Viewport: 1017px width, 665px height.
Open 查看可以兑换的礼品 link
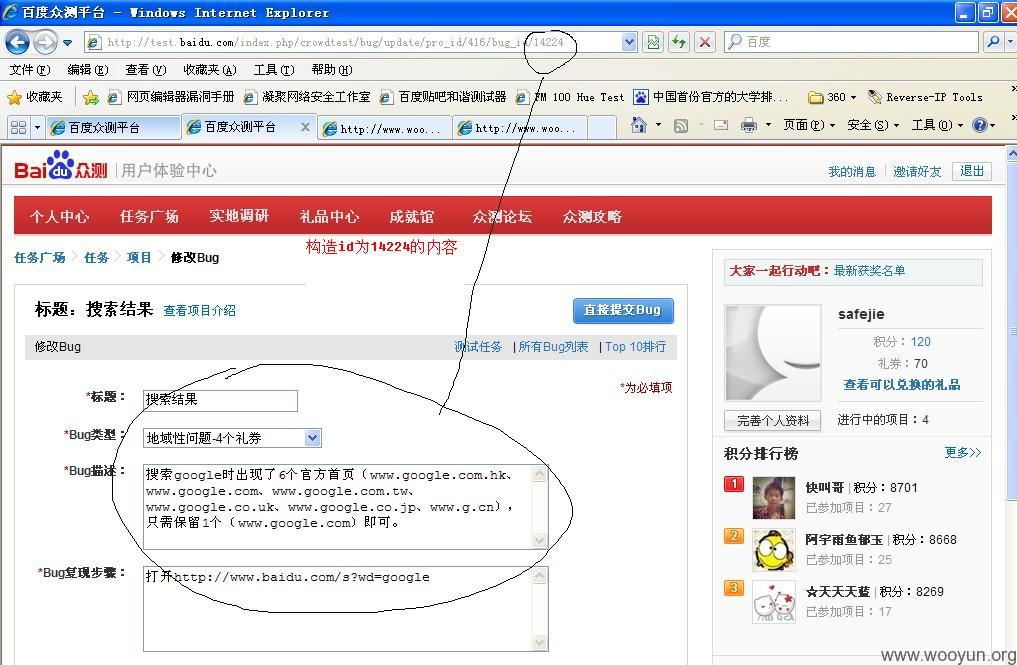coord(902,385)
